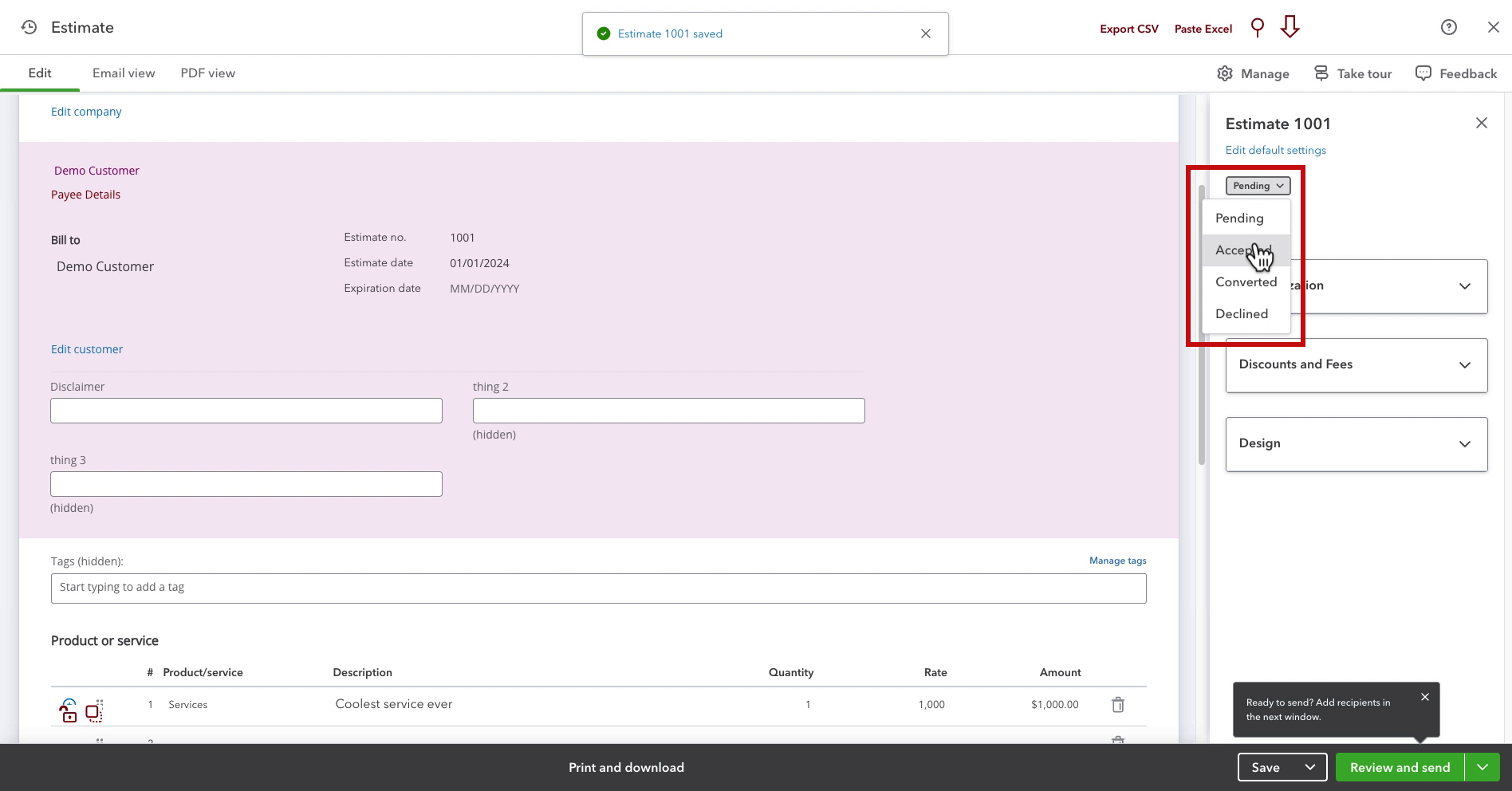Open the estimate history clock icon
This screenshot has height=791, width=1512.
29,27
